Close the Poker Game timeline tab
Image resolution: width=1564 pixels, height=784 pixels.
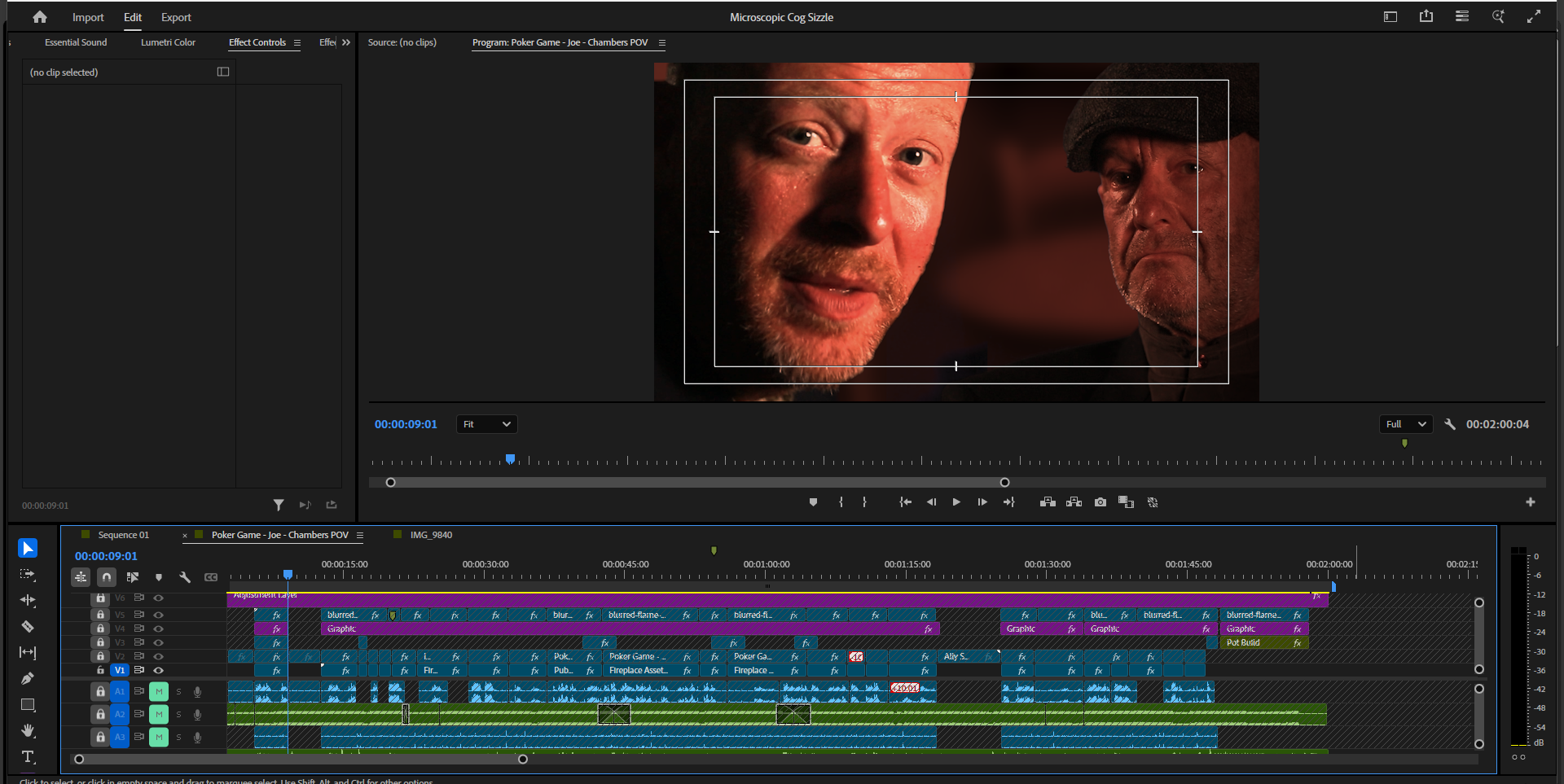(x=185, y=535)
